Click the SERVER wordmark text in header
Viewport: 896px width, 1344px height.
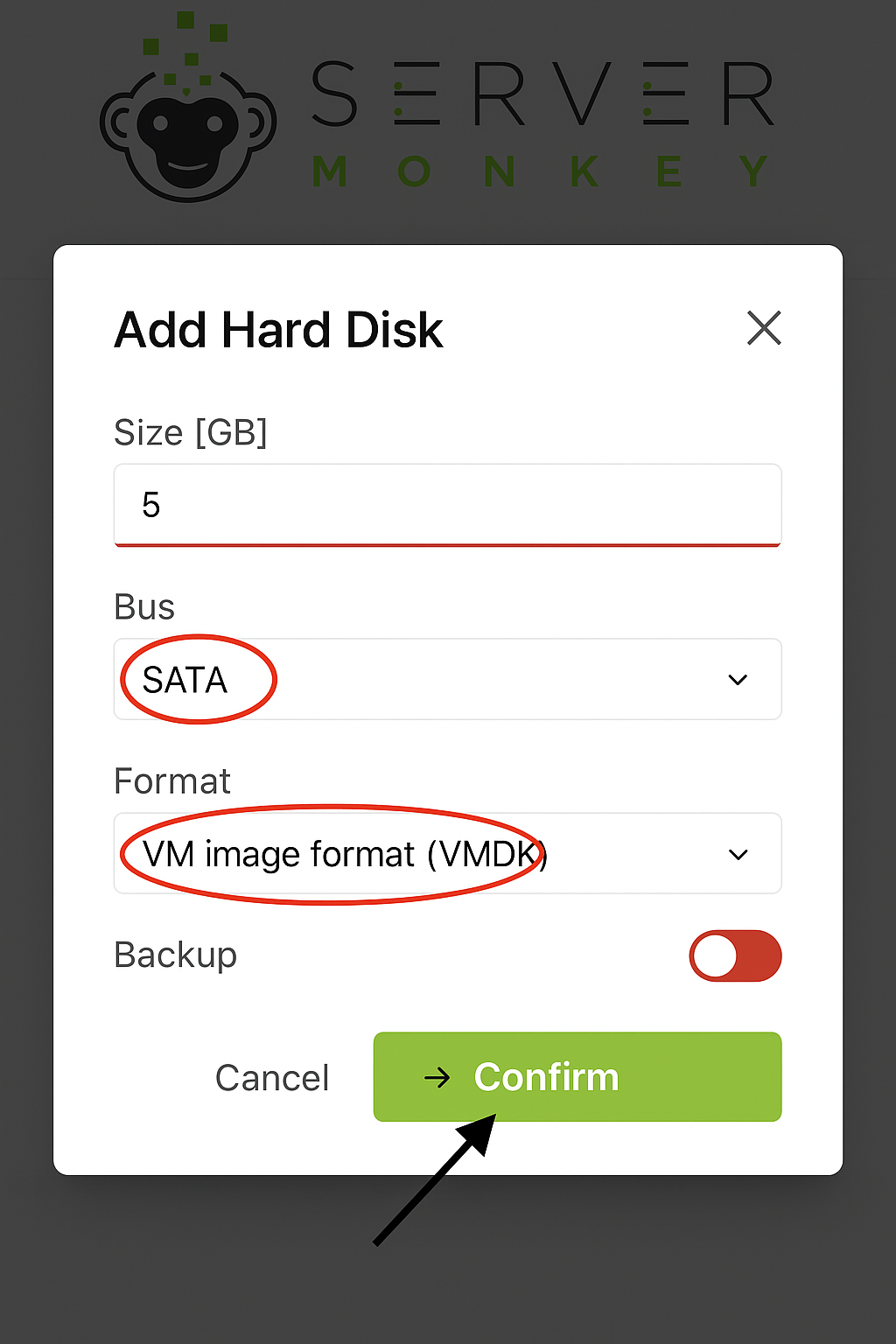tap(542, 94)
